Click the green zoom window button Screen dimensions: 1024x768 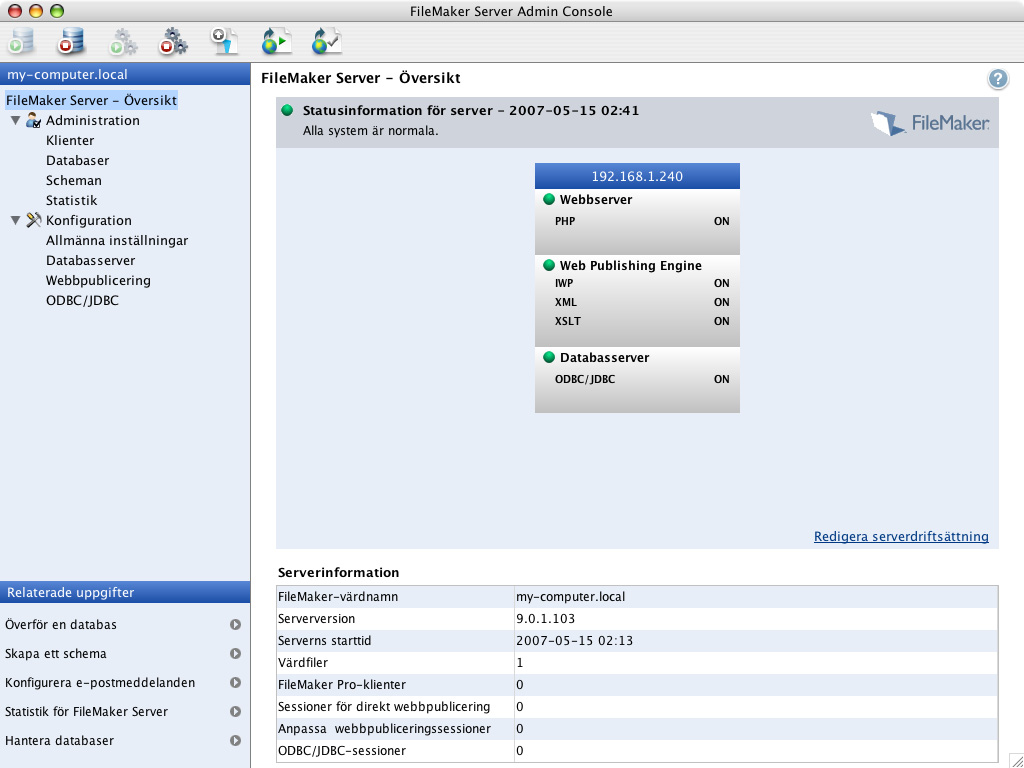tap(57, 11)
